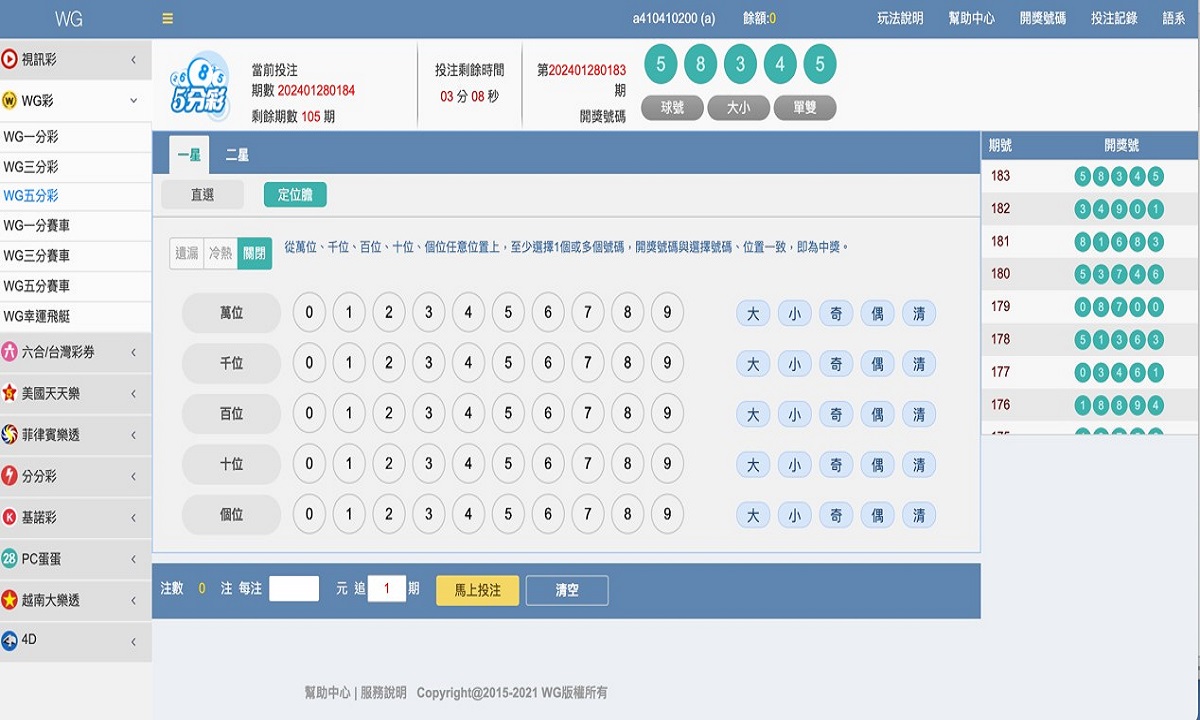The width and height of the screenshot is (1200, 720).
Task: Click the WG彩 yellow W icon
Action: coord(10,100)
